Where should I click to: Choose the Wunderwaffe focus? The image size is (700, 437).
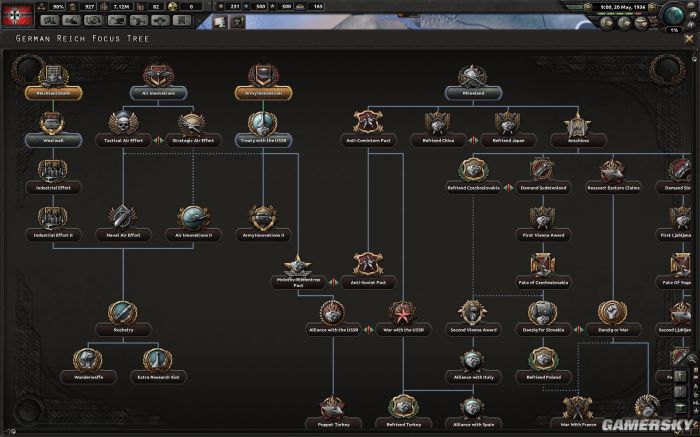click(x=88, y=367)
